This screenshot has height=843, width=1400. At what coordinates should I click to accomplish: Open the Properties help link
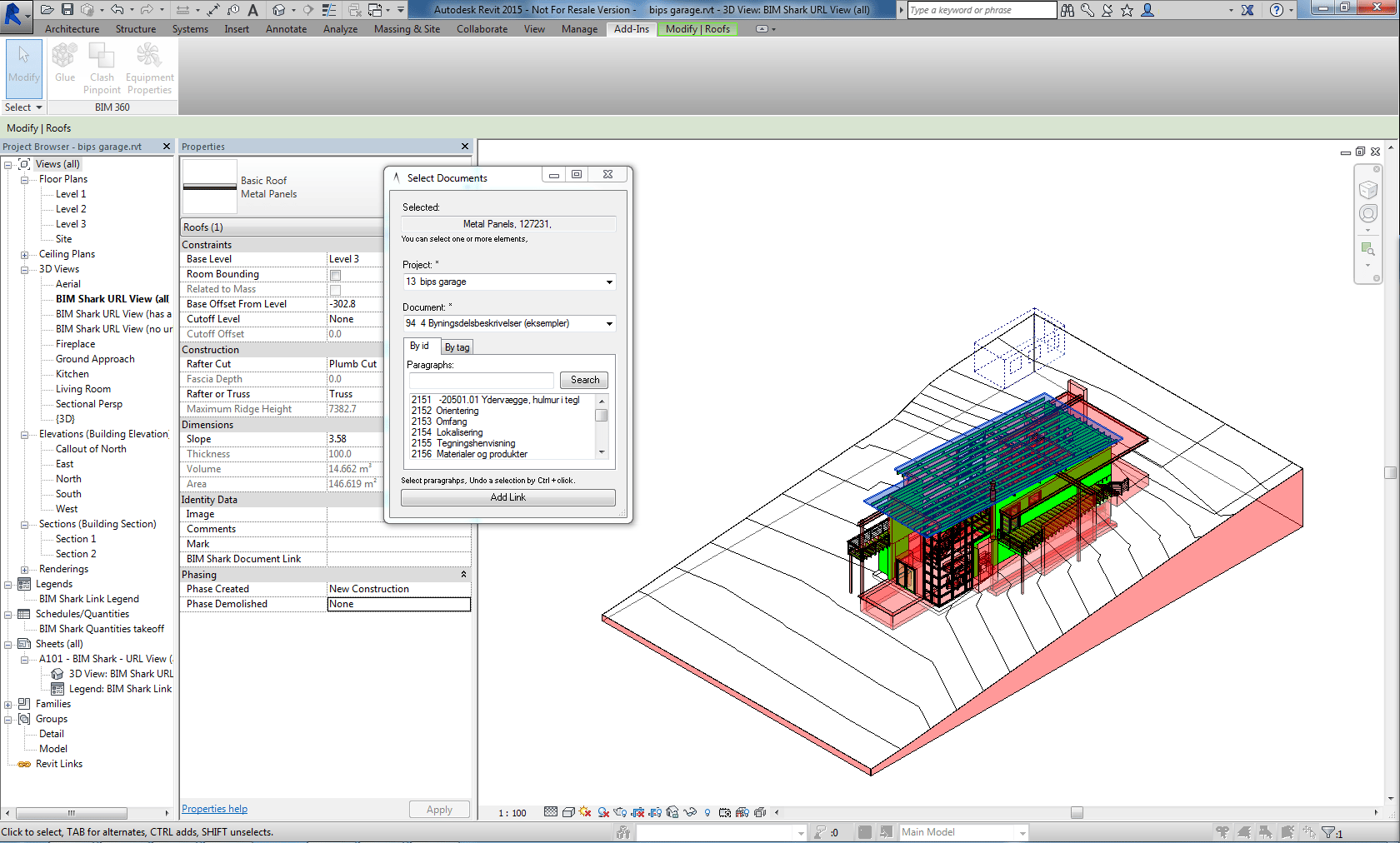pos(214,809)
